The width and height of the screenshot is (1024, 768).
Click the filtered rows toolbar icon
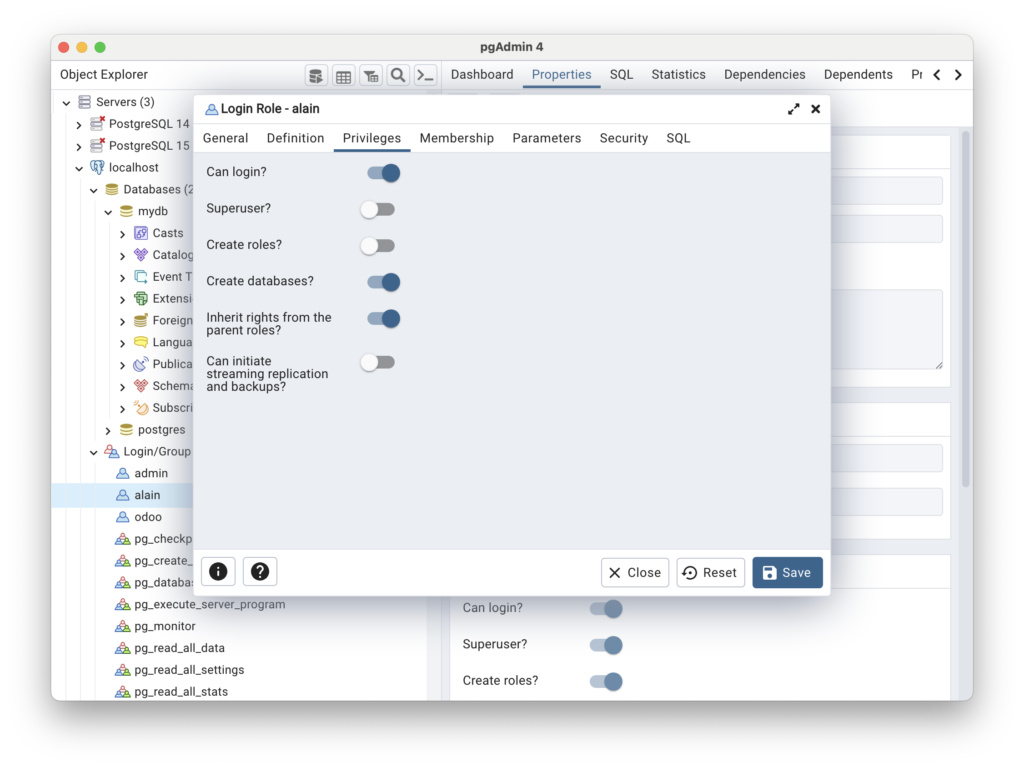(371, 76)
